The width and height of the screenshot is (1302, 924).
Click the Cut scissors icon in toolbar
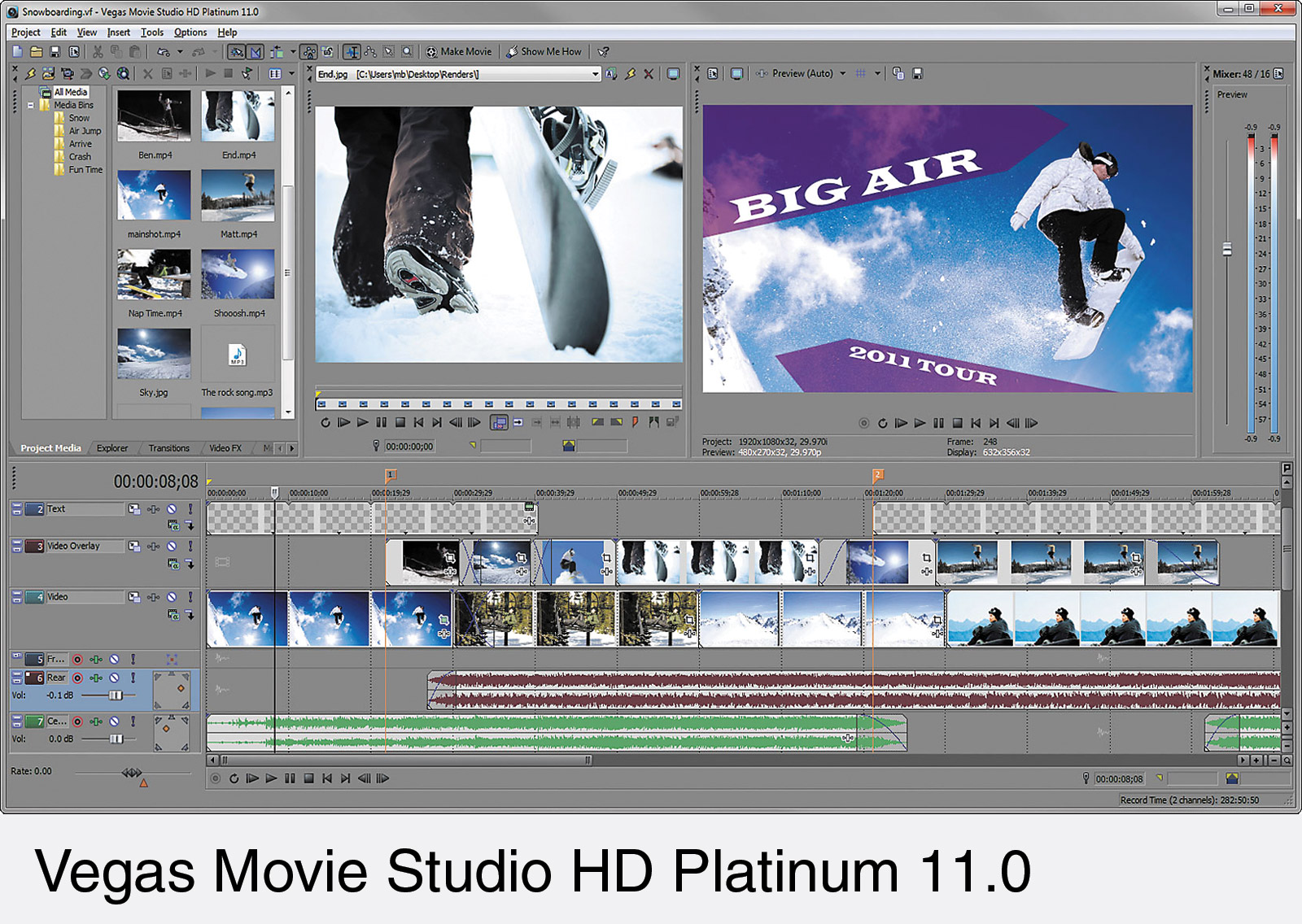click(98, 51)
